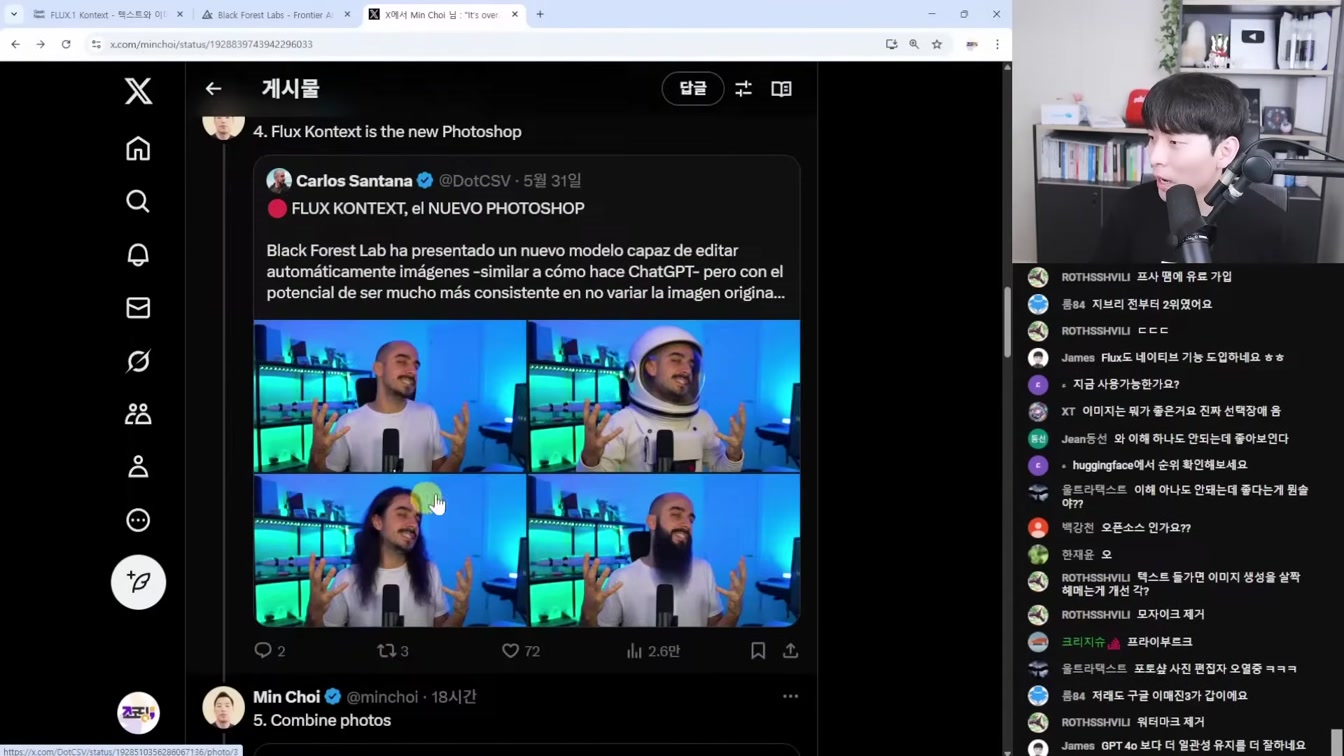Image resolution: width=1344 pixels, height=756 pixels.
Task: Reload the page in Chrome
Action: [x=66, y=44]
